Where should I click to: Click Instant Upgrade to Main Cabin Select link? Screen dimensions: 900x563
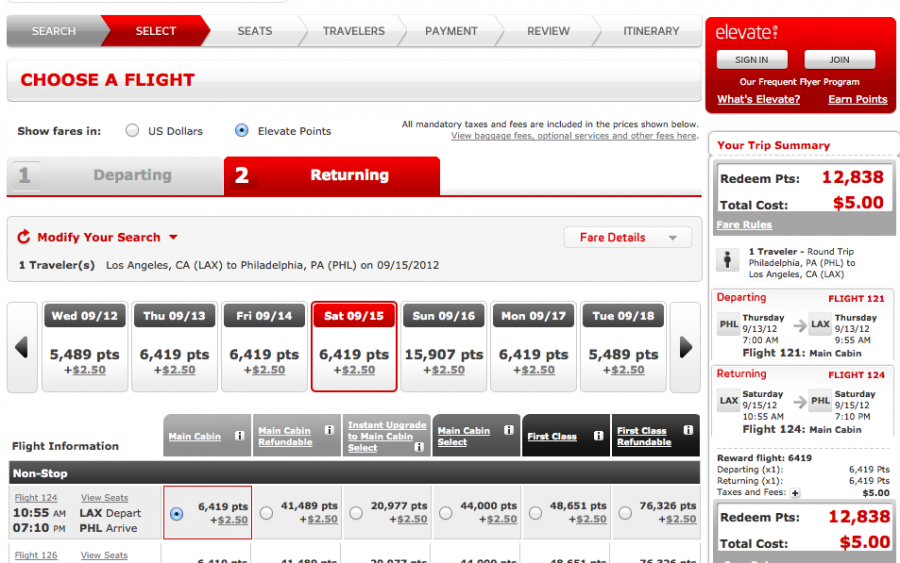pyautogui.click(x=387, y=436)
